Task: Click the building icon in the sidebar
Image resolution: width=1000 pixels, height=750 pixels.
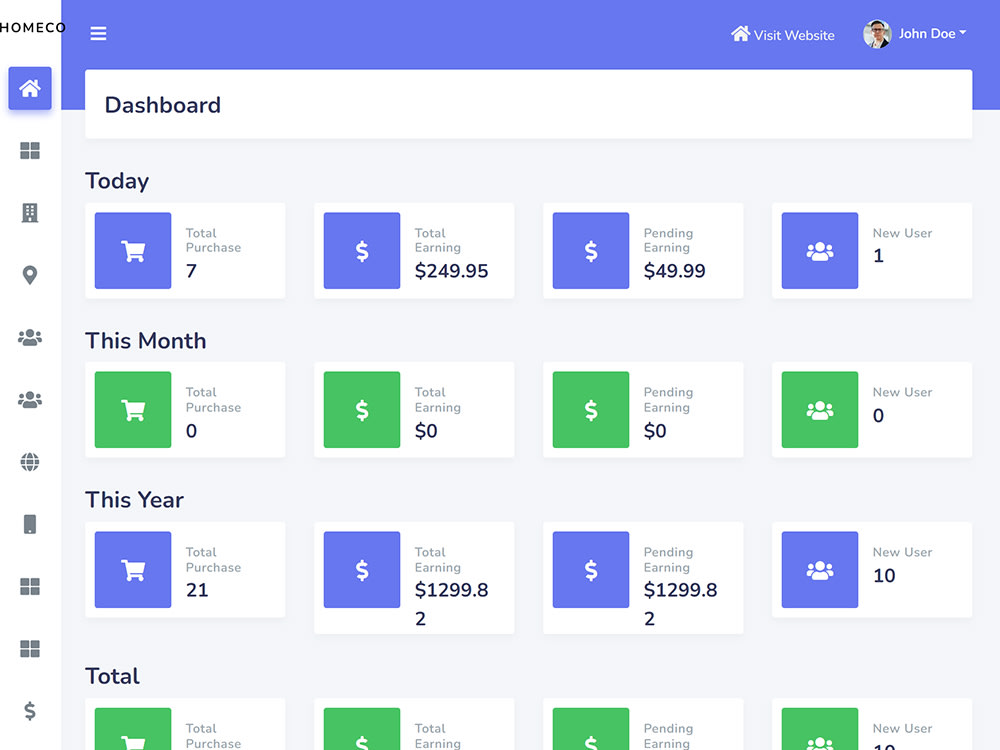Action: click(30, 212)
